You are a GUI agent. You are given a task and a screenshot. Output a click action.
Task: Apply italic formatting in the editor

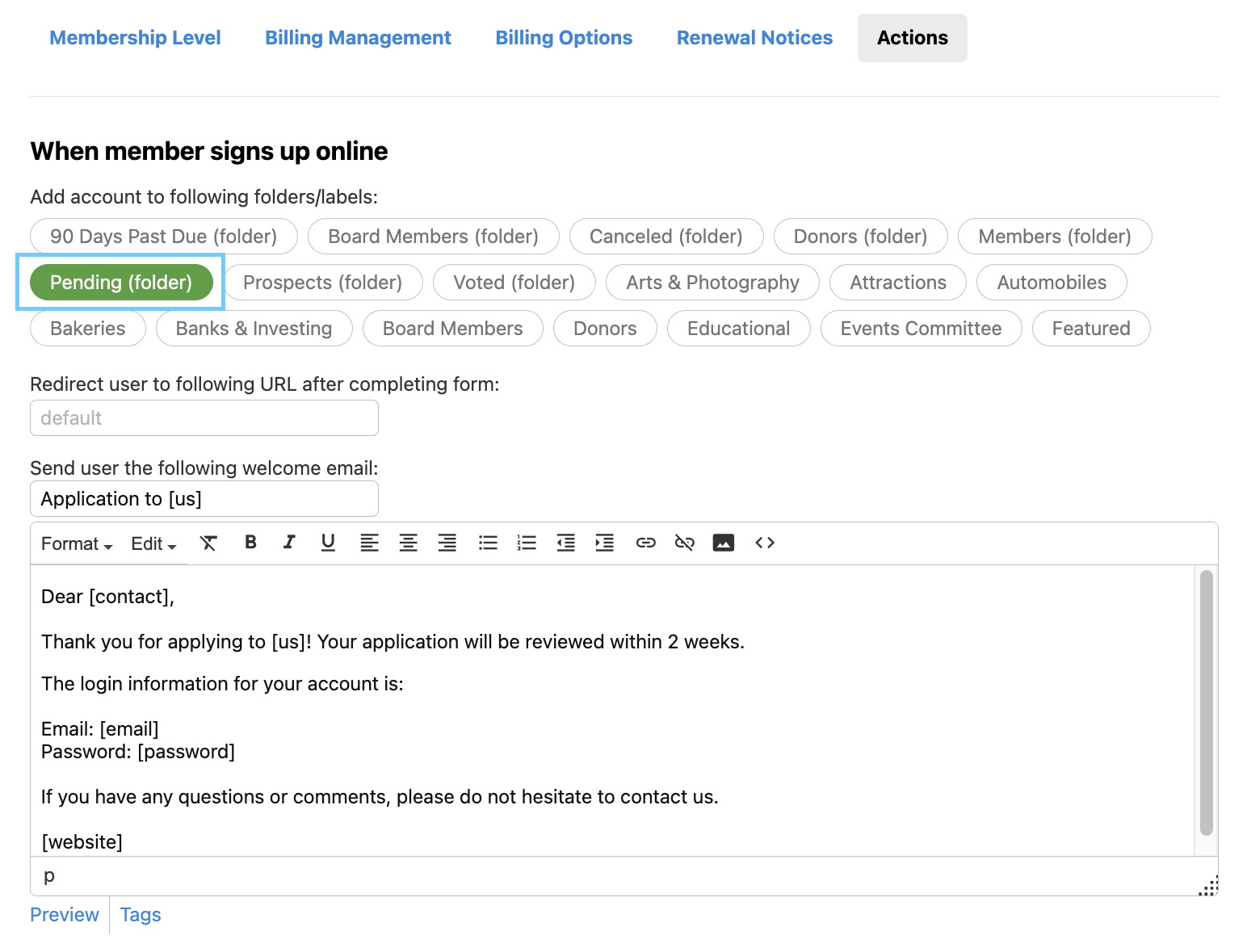click(x=289, y=543)
